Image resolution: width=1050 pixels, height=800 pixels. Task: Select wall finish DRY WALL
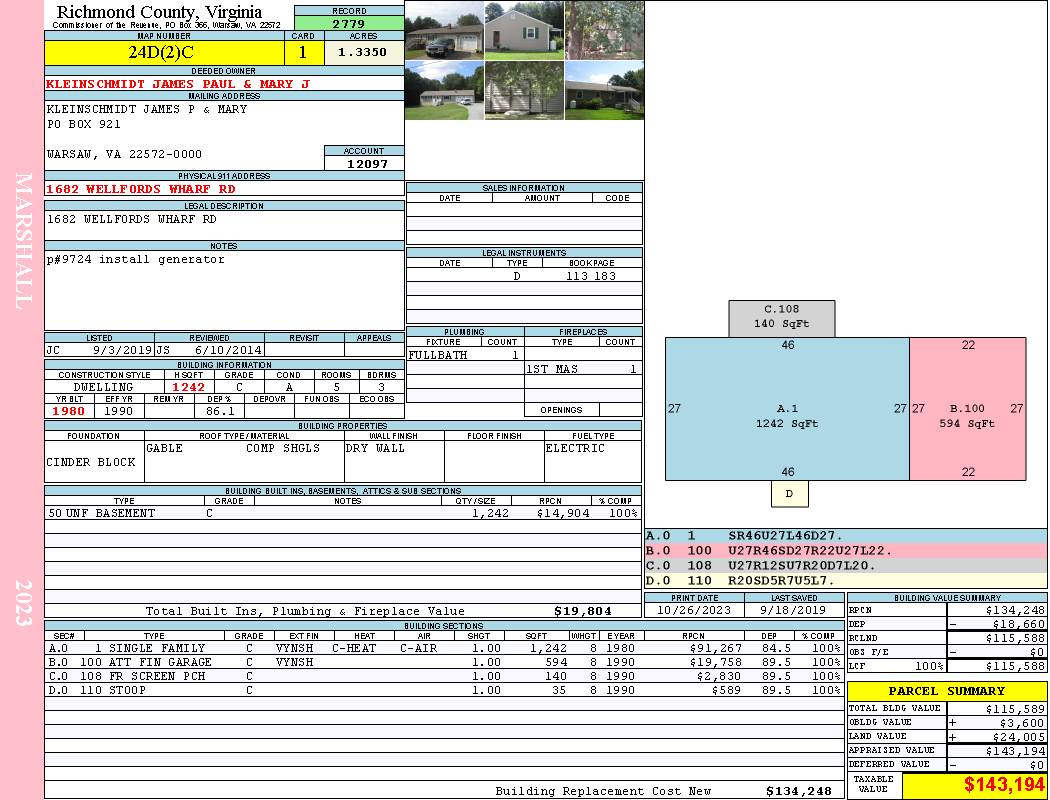pyautogui.click(x=375, y=448)
